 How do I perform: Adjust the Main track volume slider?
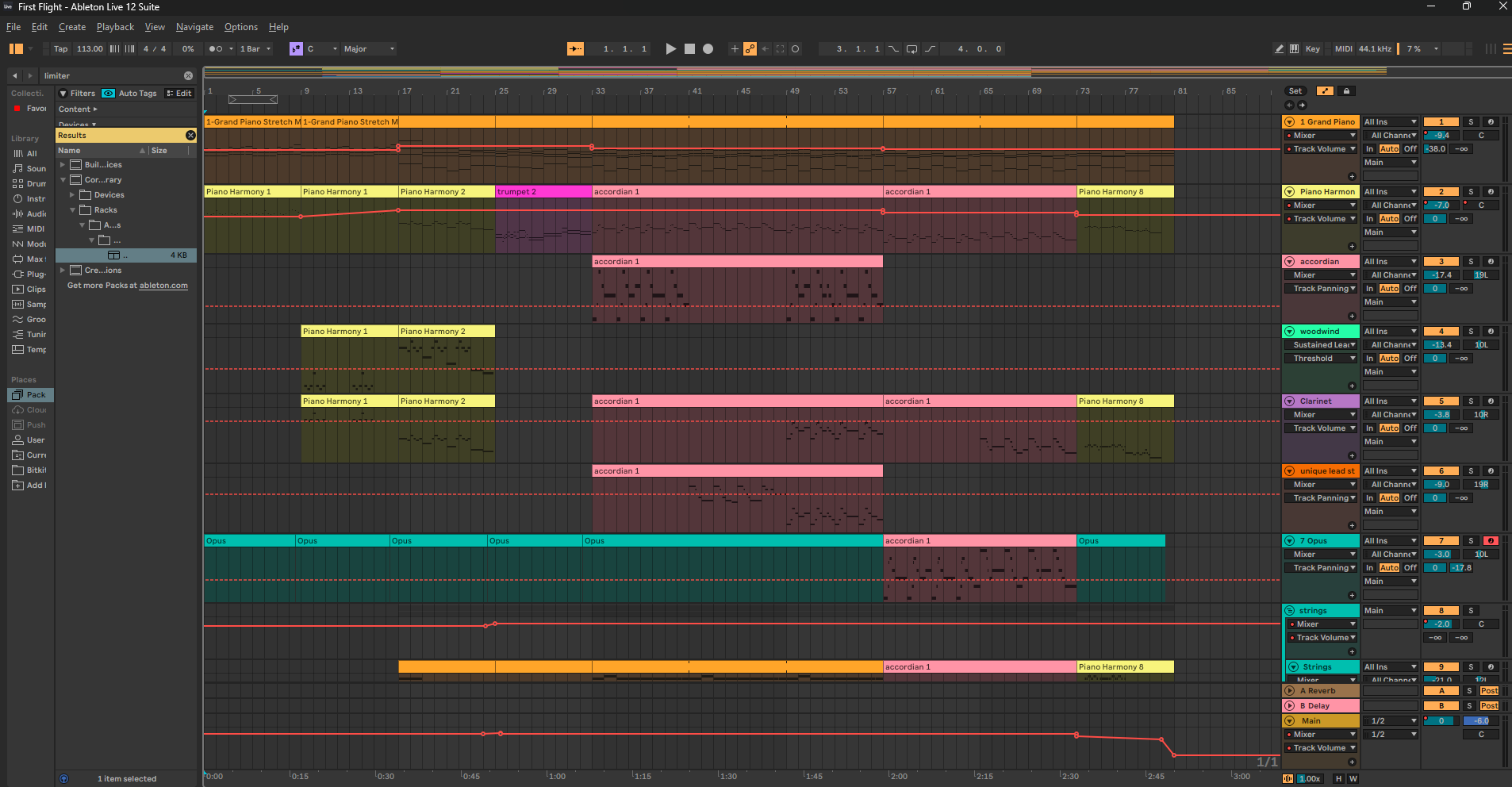pos(1441,721)
